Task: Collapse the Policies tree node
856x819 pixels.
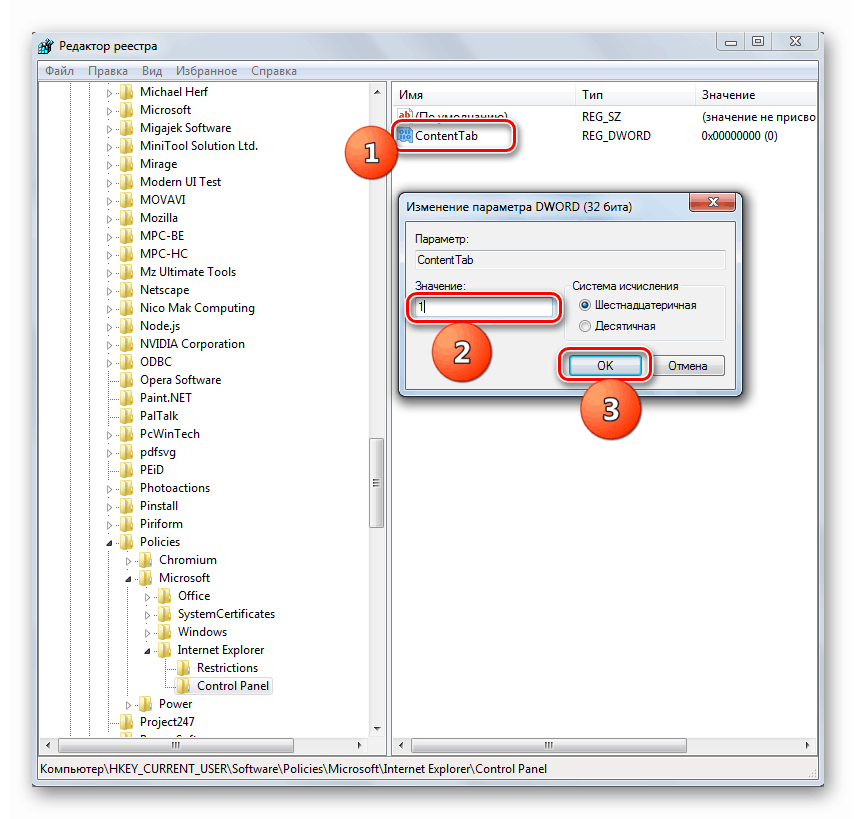Action: pyautogui.click(x=109, y=543)
